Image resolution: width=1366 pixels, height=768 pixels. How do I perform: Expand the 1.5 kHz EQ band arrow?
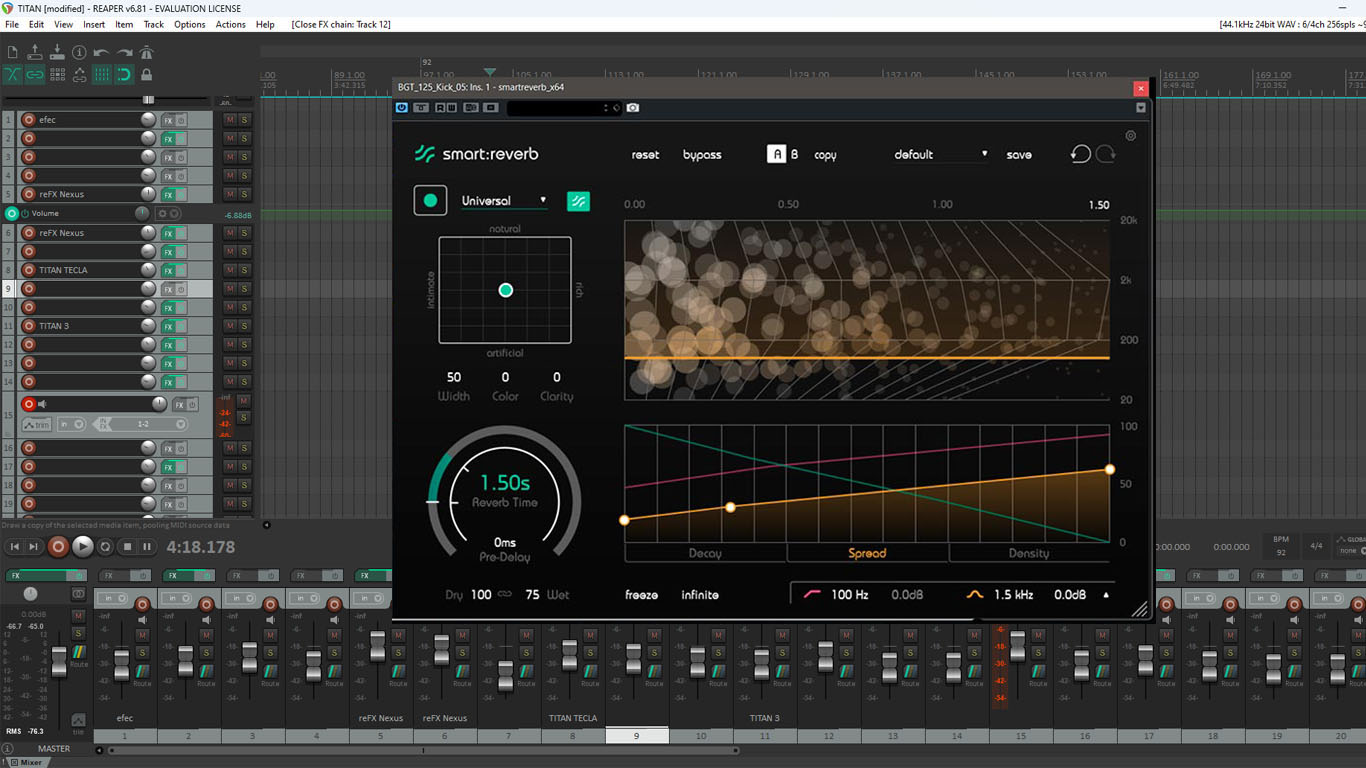(x=1106, y=595)
